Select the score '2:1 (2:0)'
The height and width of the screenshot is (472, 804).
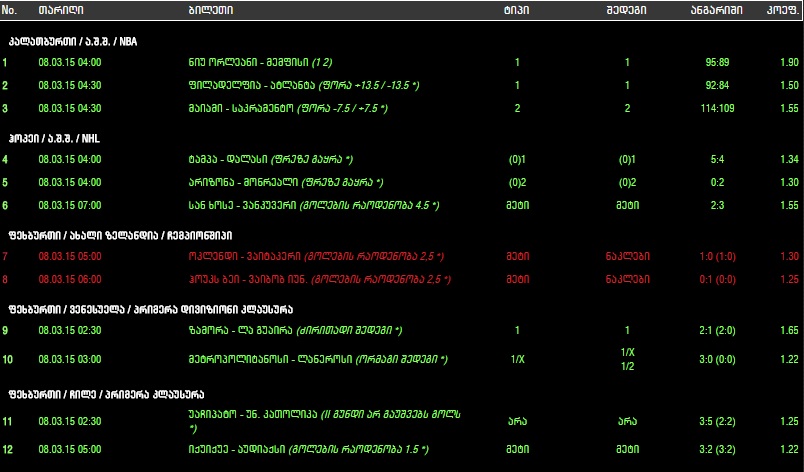(x=717, y=331)
